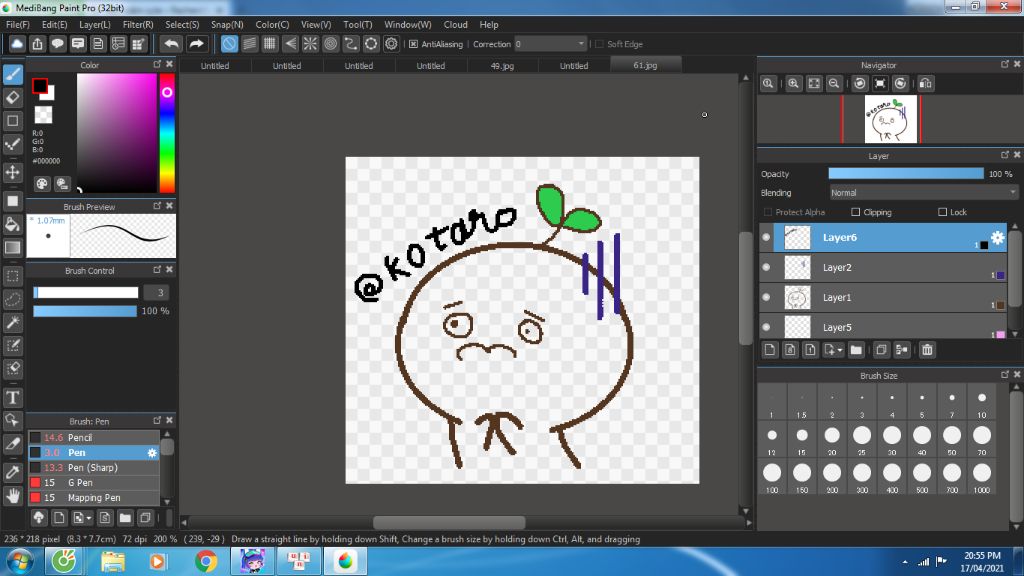
Task: Open Google Chrome from the taskbar
Action: point(206,562)
